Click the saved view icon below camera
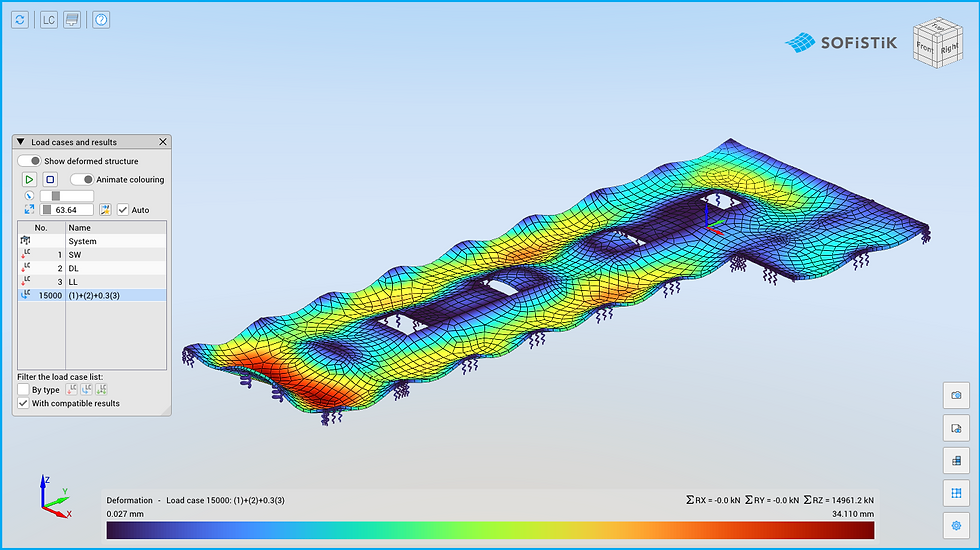980x550 pixels. click(956, 428)
